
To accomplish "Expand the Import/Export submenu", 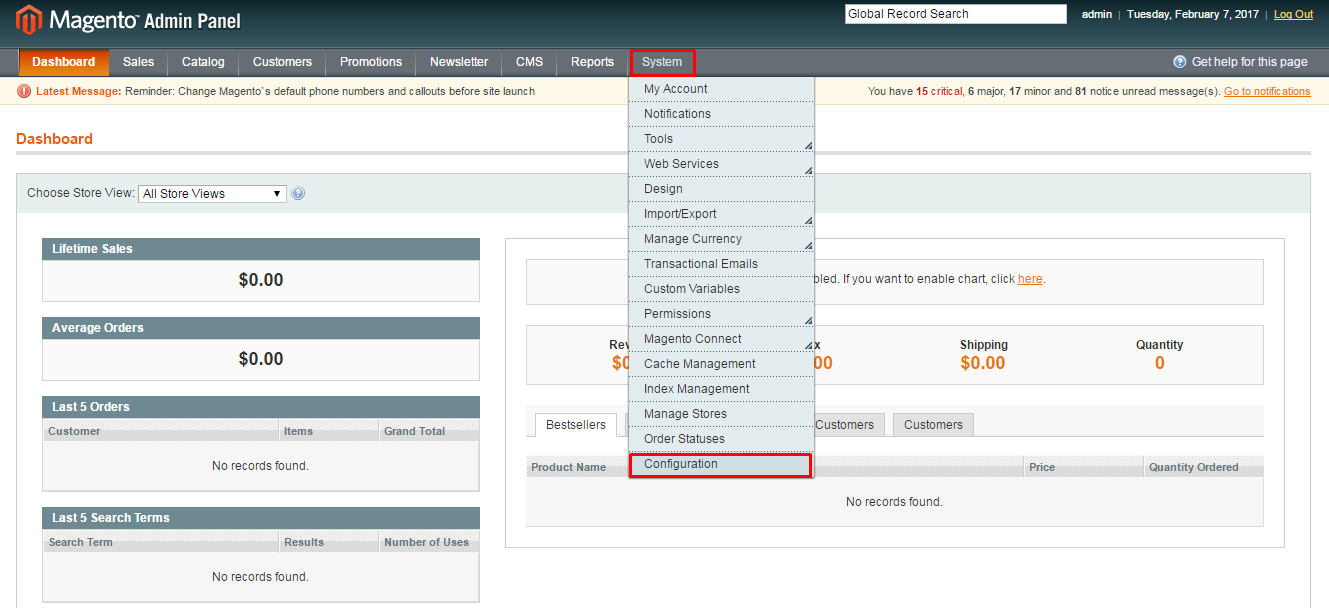I will [721, 214].
